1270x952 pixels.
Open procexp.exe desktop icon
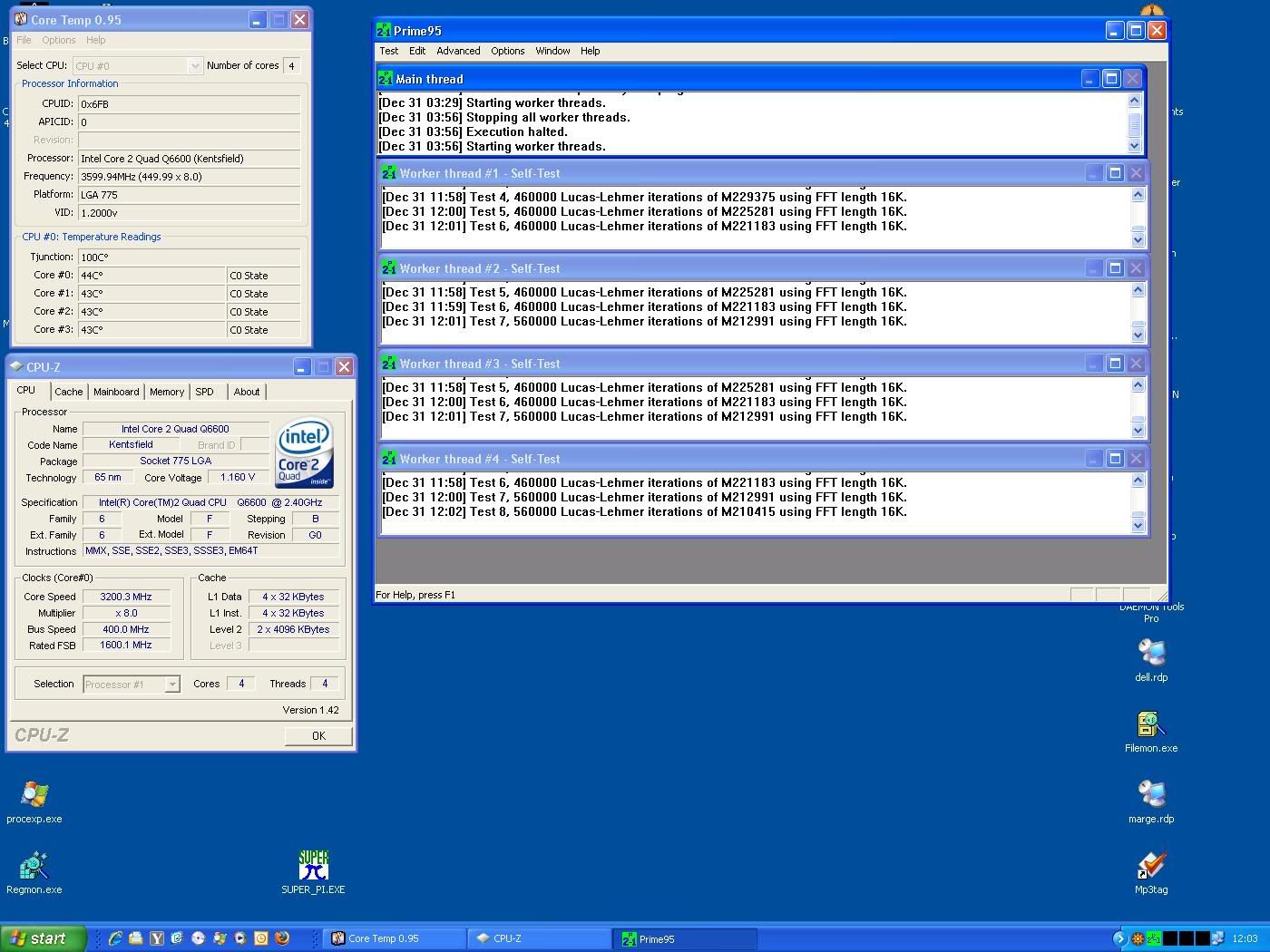point(34,802)
